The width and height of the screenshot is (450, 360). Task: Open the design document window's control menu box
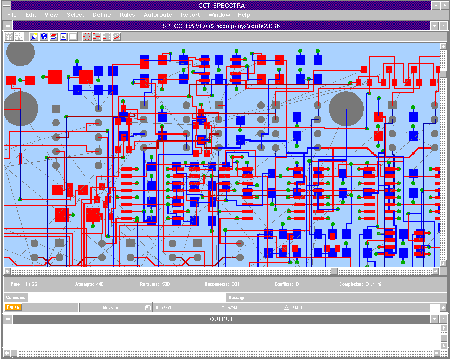(8, 26)
